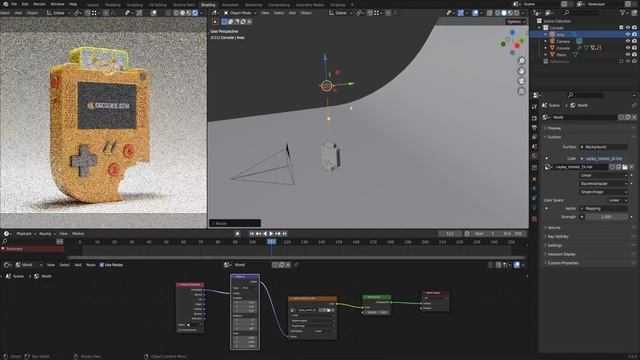The height and width of the screenshot is (360, 640).
Task: Jump to previous keyframe
Action: (258, 234)
